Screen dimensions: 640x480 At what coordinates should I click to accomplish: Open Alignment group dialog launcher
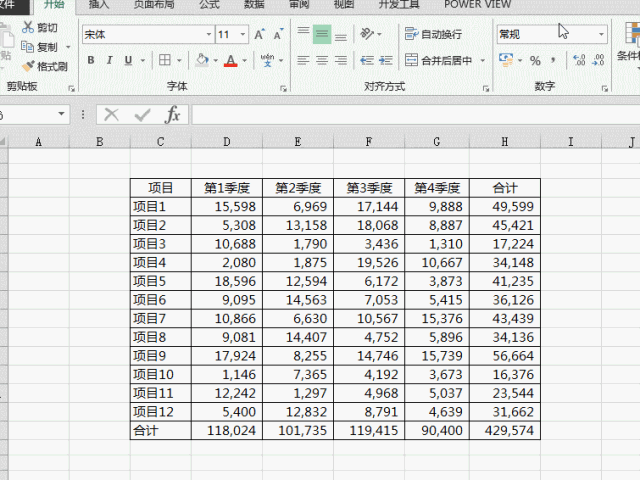486,89
